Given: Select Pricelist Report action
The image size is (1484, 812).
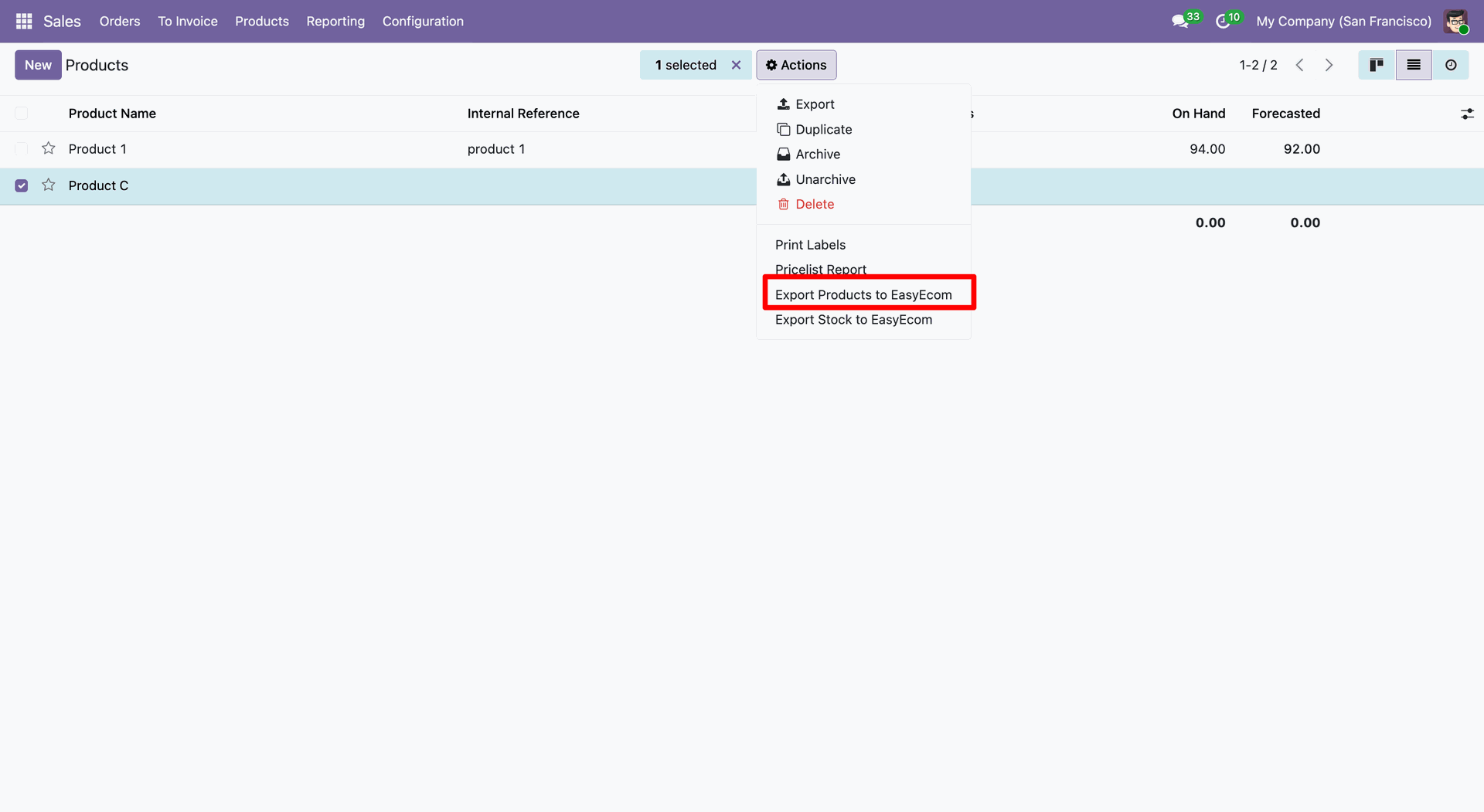Looking at the screenshot, I should [863, 269].
